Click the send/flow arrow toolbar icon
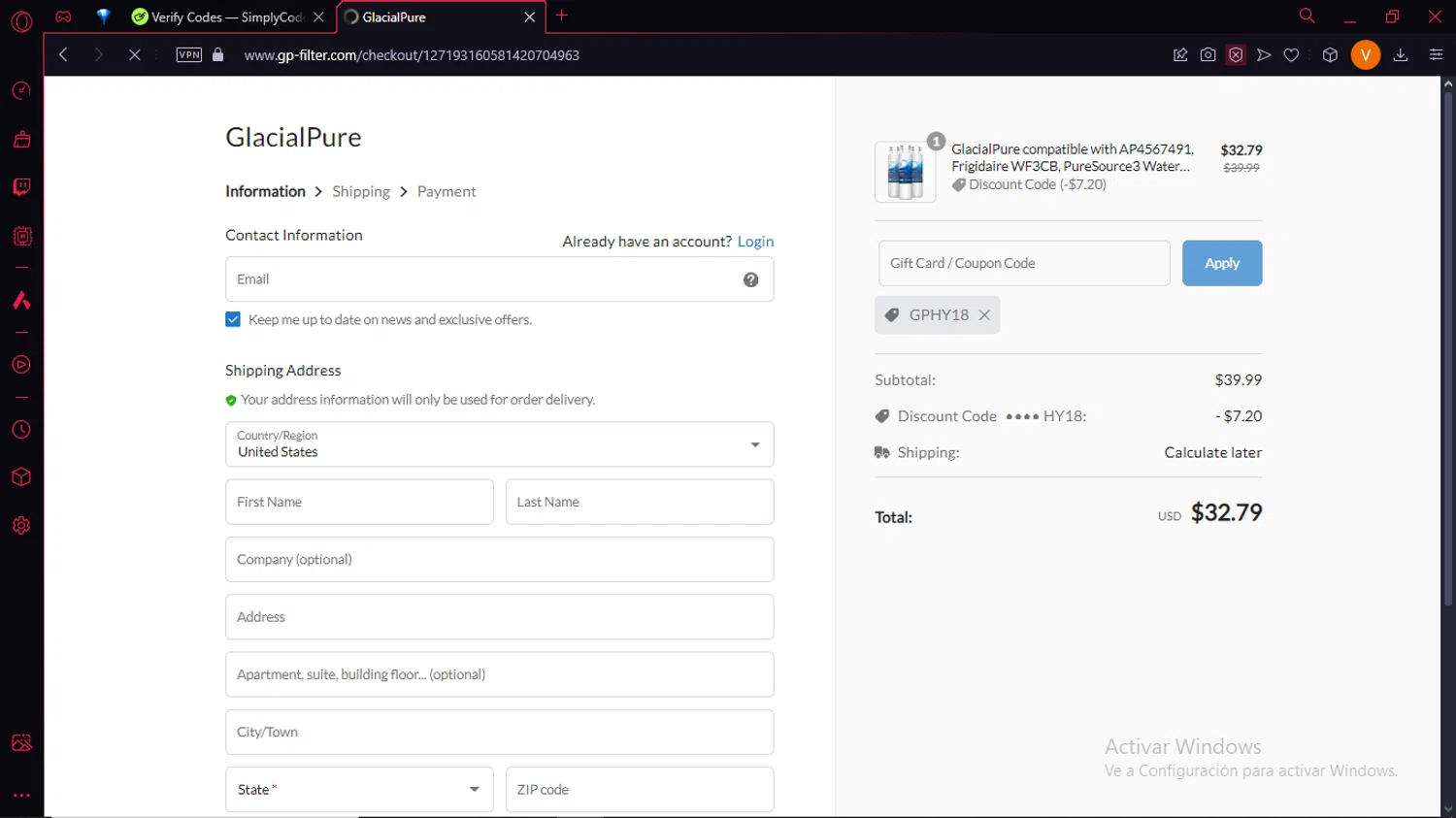The width and height of the screenshot is (1456, 818). pos(1264,54)
